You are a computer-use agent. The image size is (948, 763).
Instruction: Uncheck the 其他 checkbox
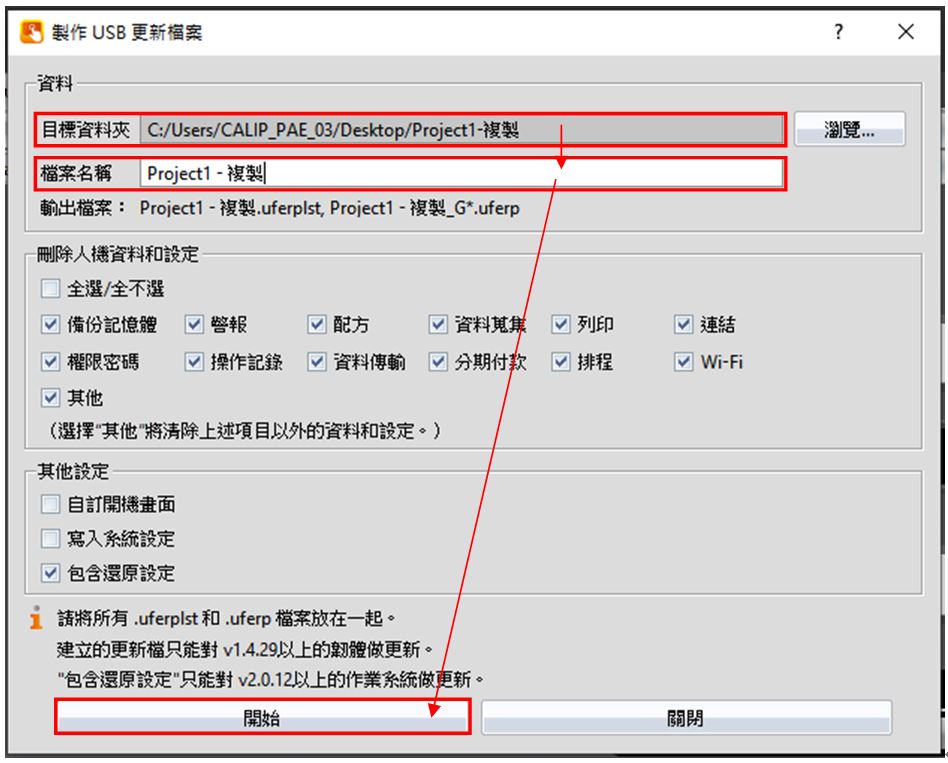(51, 398)
